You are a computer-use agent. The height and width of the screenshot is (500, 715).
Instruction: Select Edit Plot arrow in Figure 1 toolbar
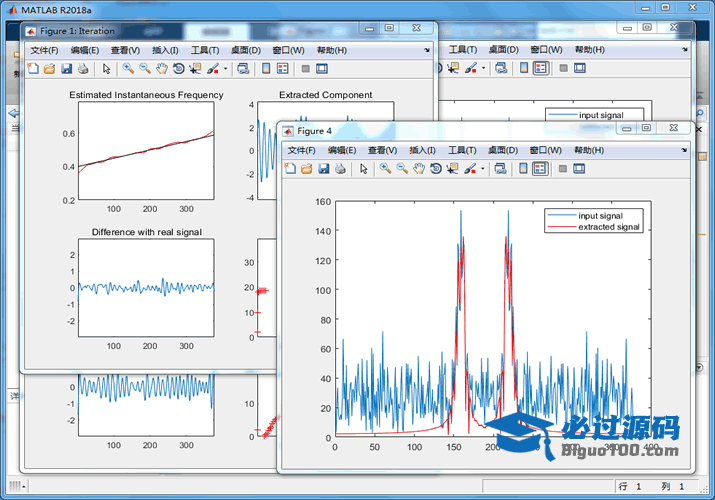[107, 69]
